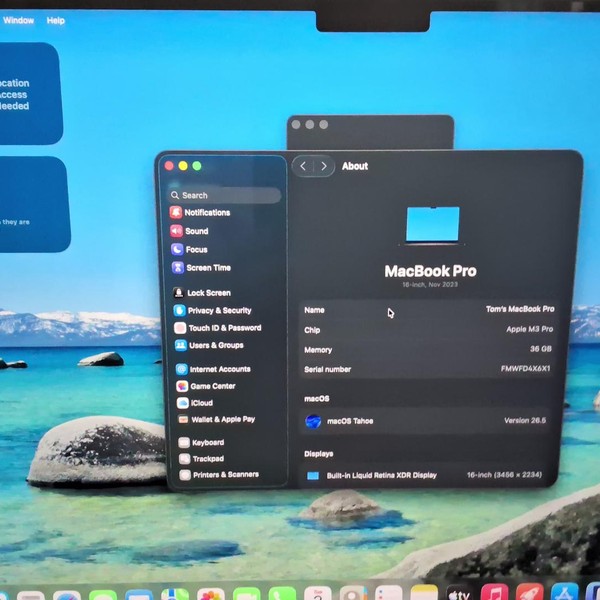Image resolution: width=600 pixels, height=600 pixels.
Task: Click the serial number "FMWFD4X6X1"
Action: point(525,368)
